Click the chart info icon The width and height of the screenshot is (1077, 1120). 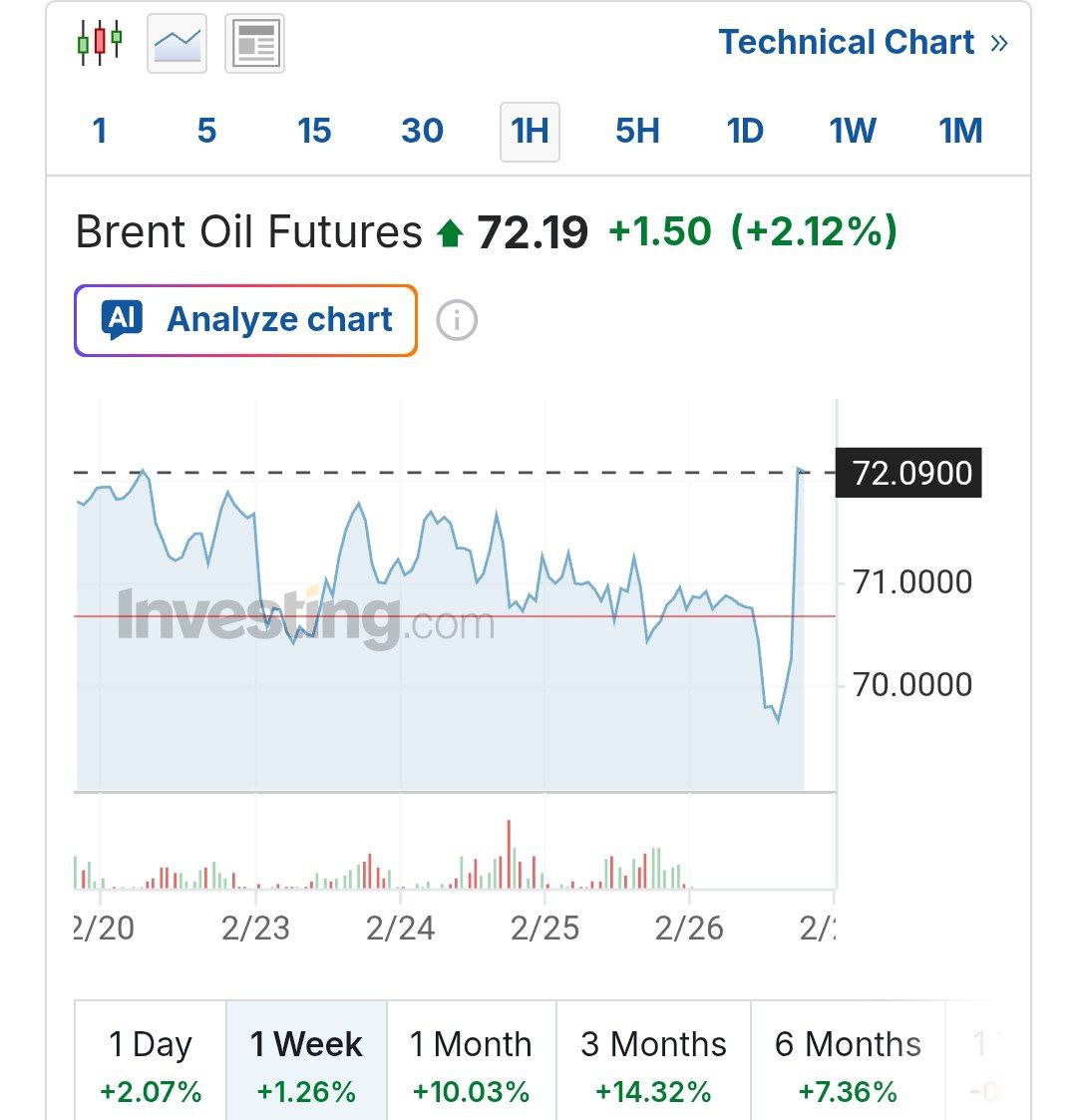coord(457,320)
